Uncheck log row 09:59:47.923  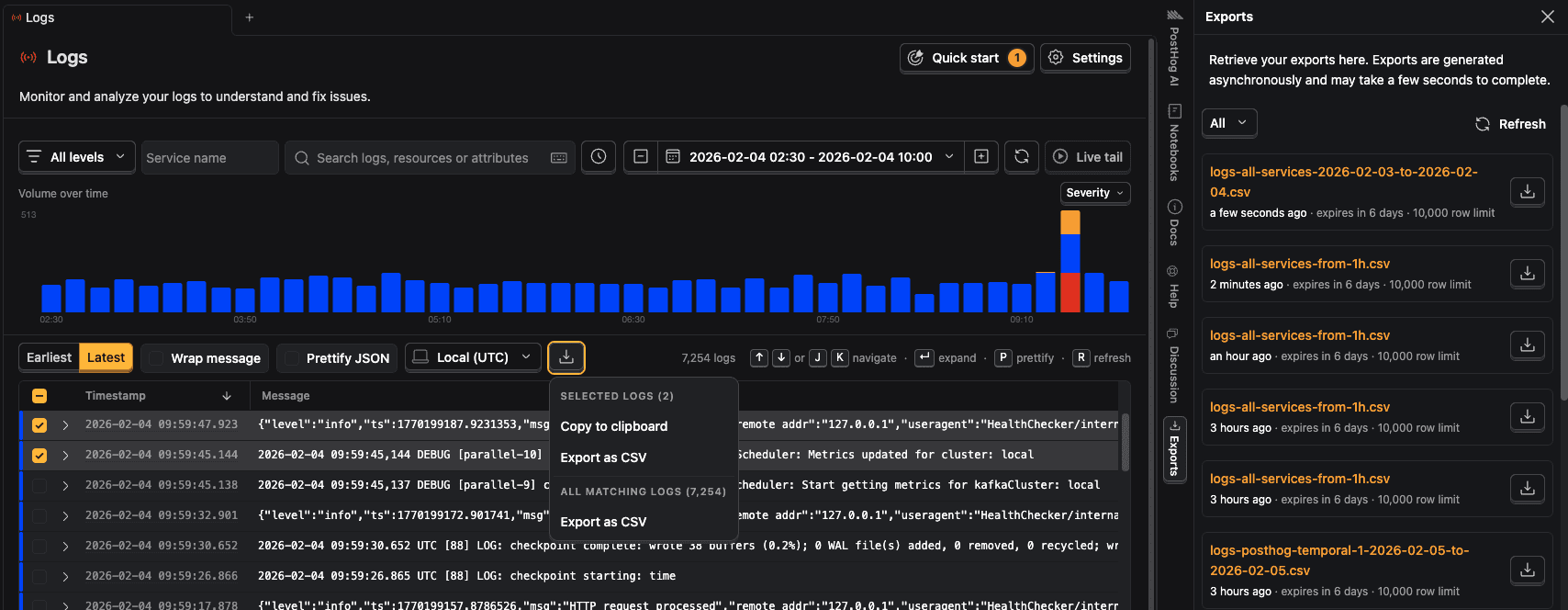(x=39, y=425)
